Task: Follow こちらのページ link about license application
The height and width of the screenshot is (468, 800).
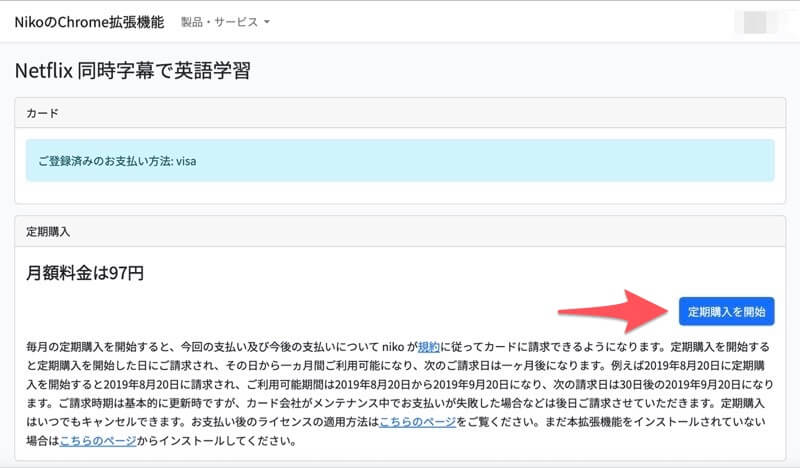Action: pyautogui.click(x=415, y=422)
